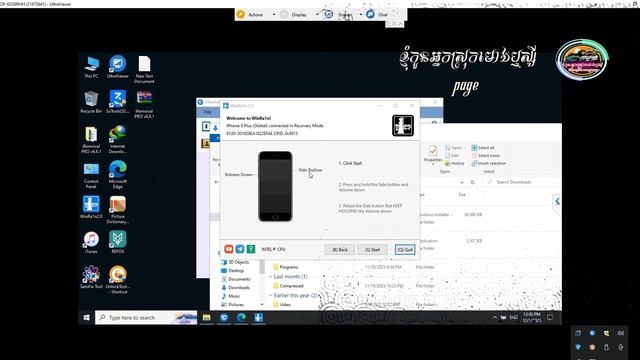Open the 3uTools desktop shortcut
This screenshot has height=360, width=640.
118,102
